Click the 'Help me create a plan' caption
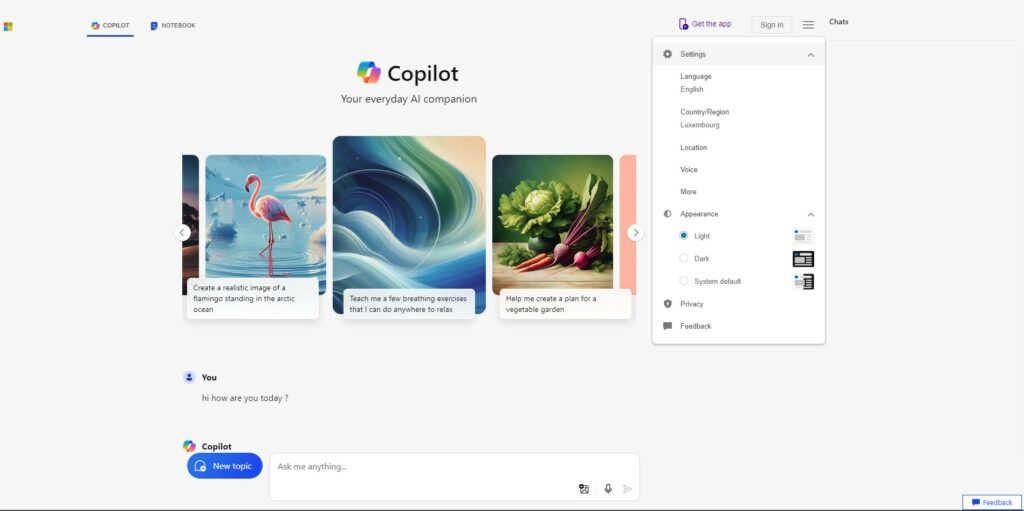This screenshot has width=1024, height=511. click(566, 304)
